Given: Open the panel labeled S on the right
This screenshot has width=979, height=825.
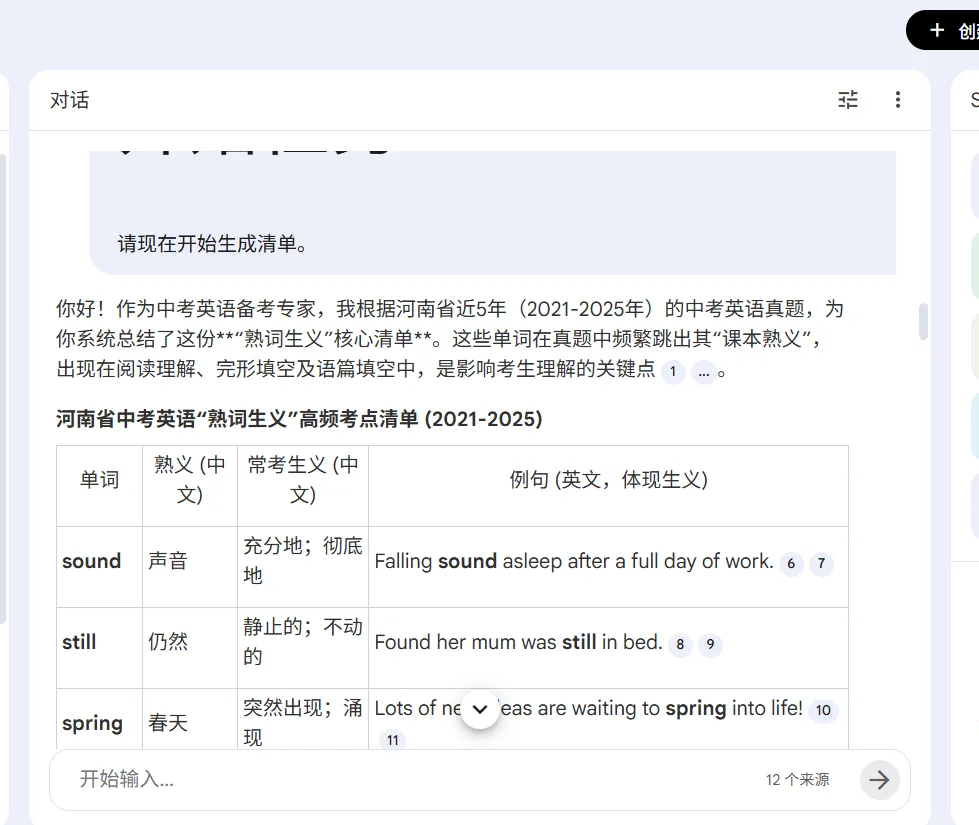Looking at the screenshot, I should coord(973,99).
